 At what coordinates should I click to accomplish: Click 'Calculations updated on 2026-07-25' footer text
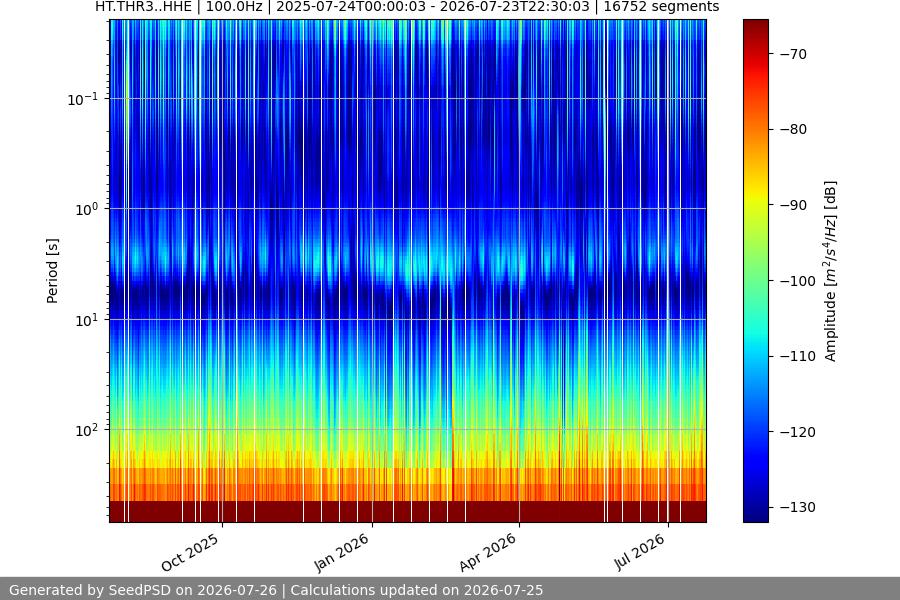417,590
